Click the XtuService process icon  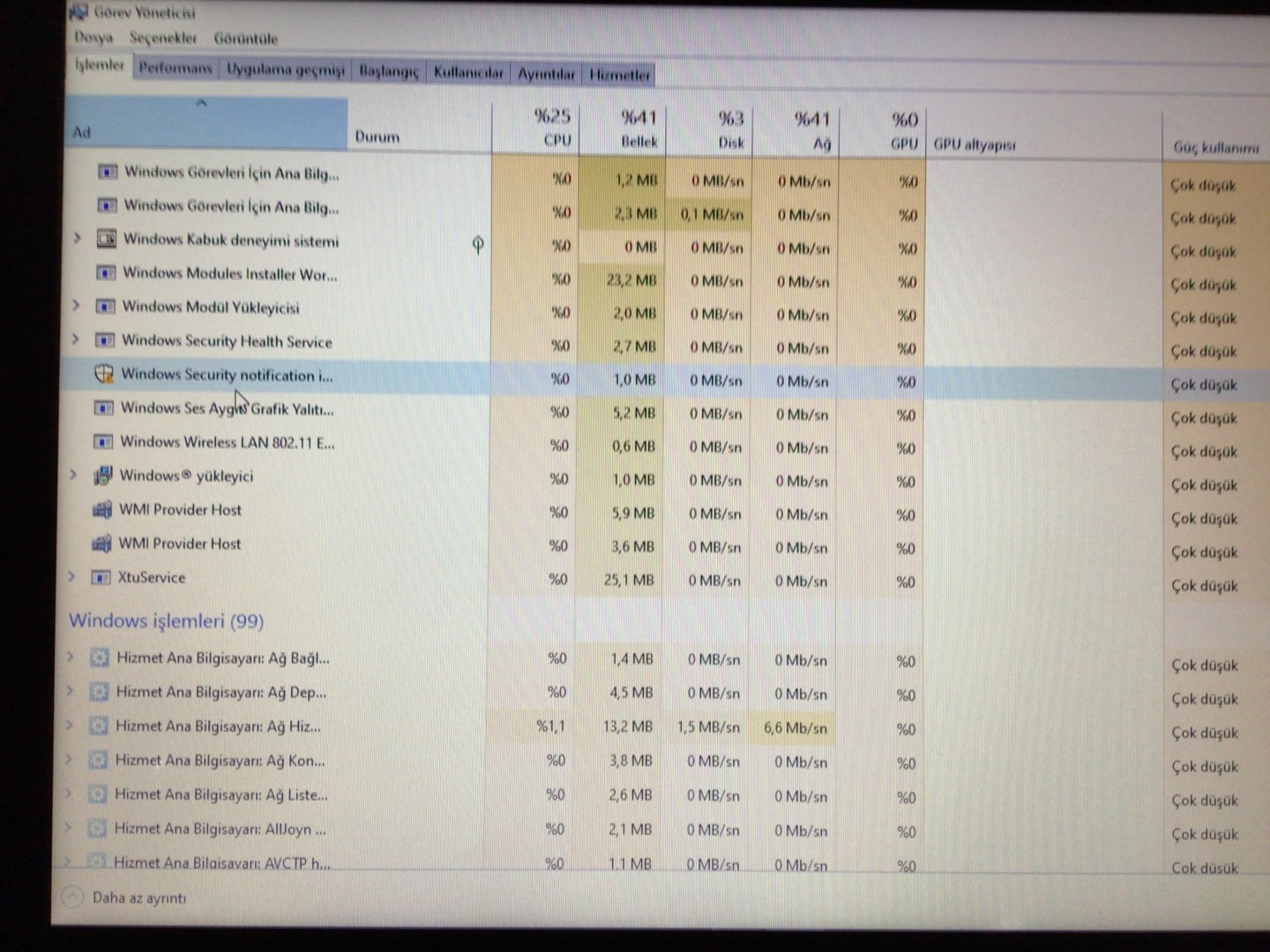(101, 577)
